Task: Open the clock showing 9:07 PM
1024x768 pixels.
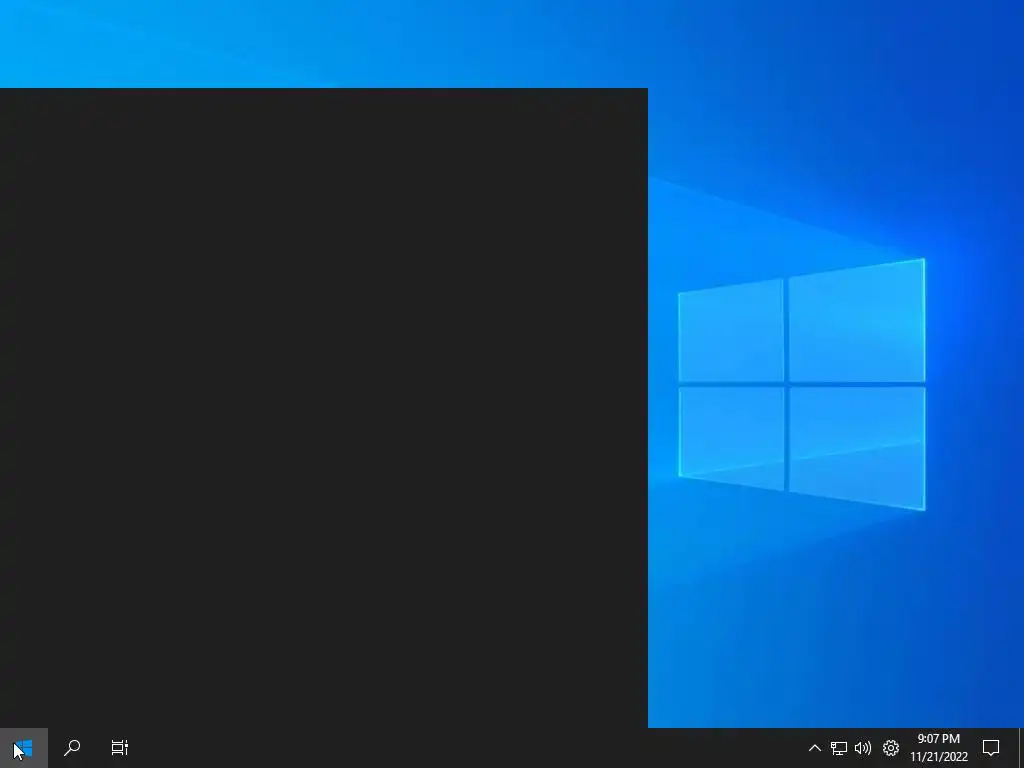Action: point(938,748)
